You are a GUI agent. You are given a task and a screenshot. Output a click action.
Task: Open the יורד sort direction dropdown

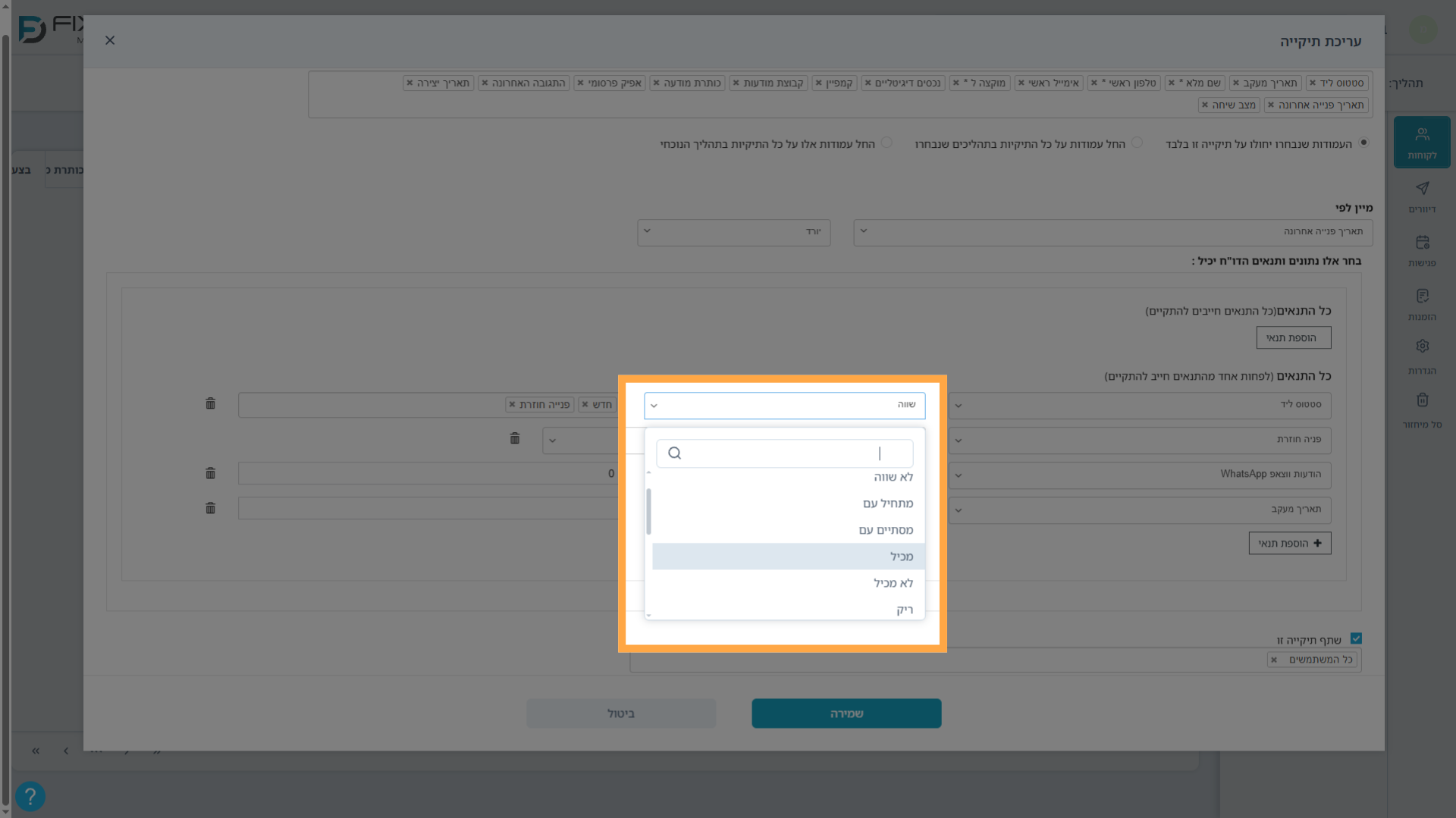coord(733,232)
